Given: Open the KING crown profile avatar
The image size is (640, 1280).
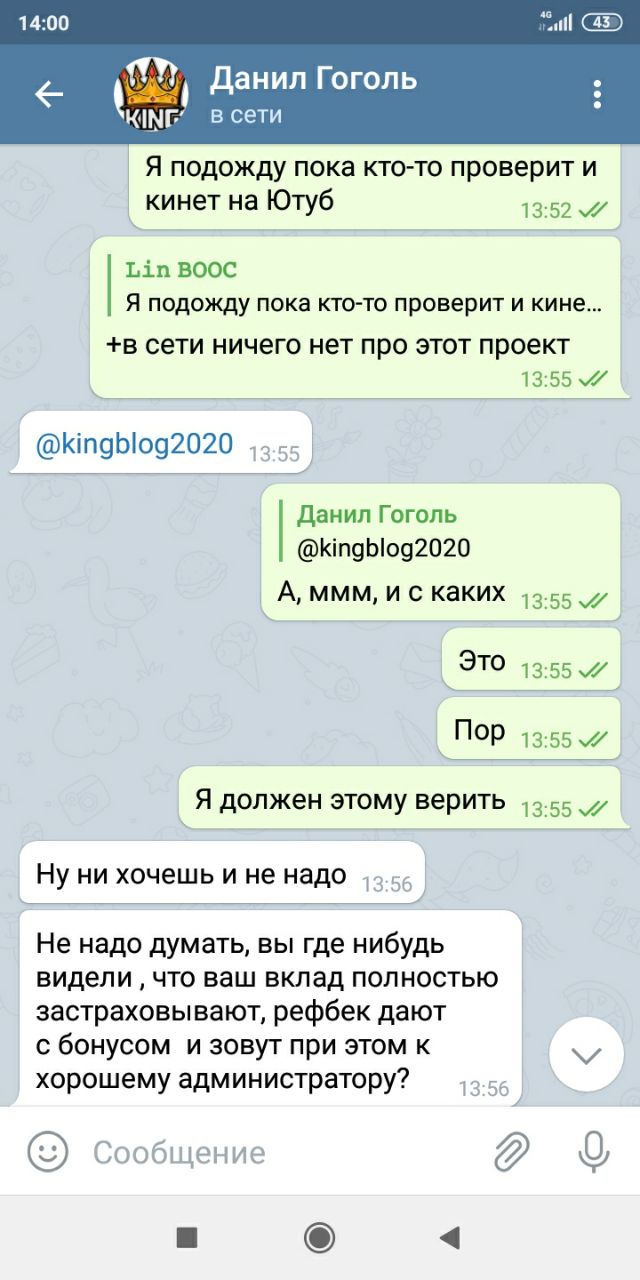Looking at the screenshot, I should click(x=151, y=94).
